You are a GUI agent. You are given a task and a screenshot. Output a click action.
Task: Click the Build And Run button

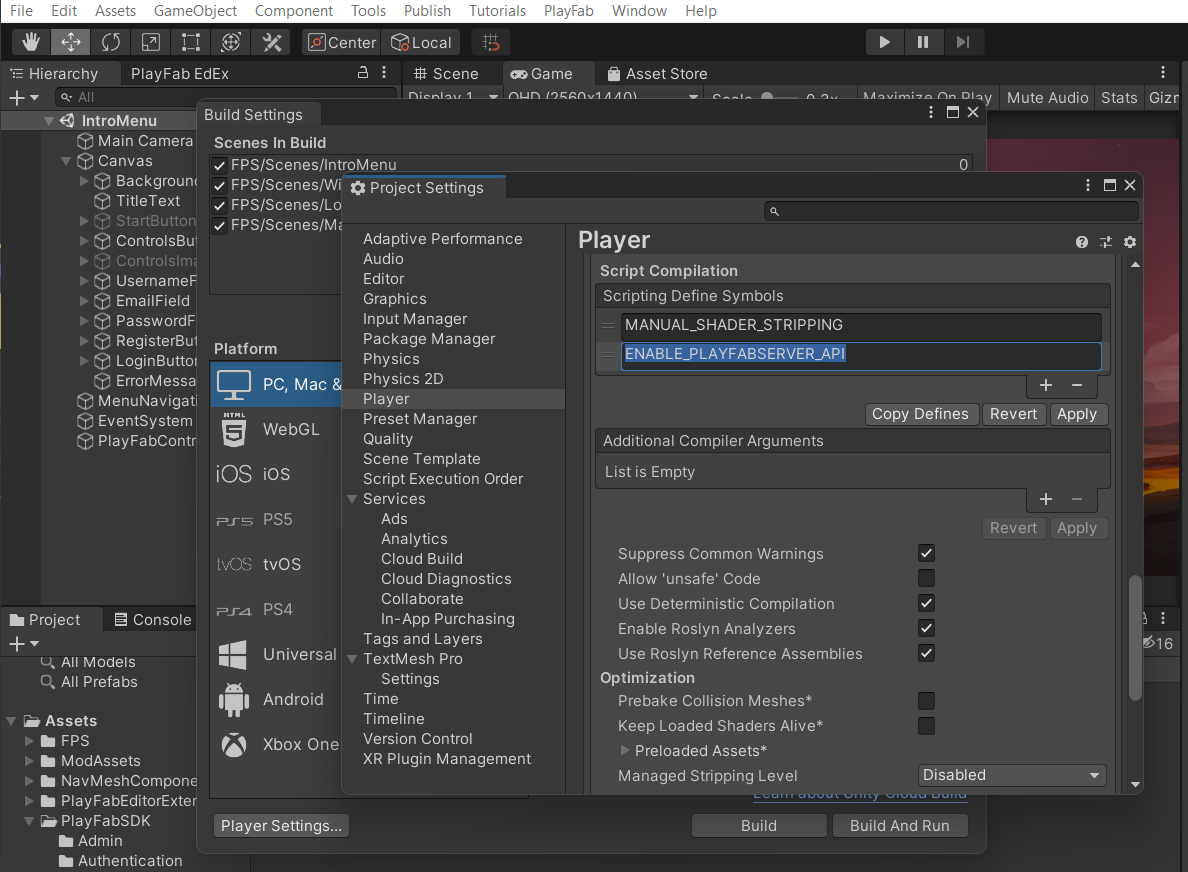899,826
